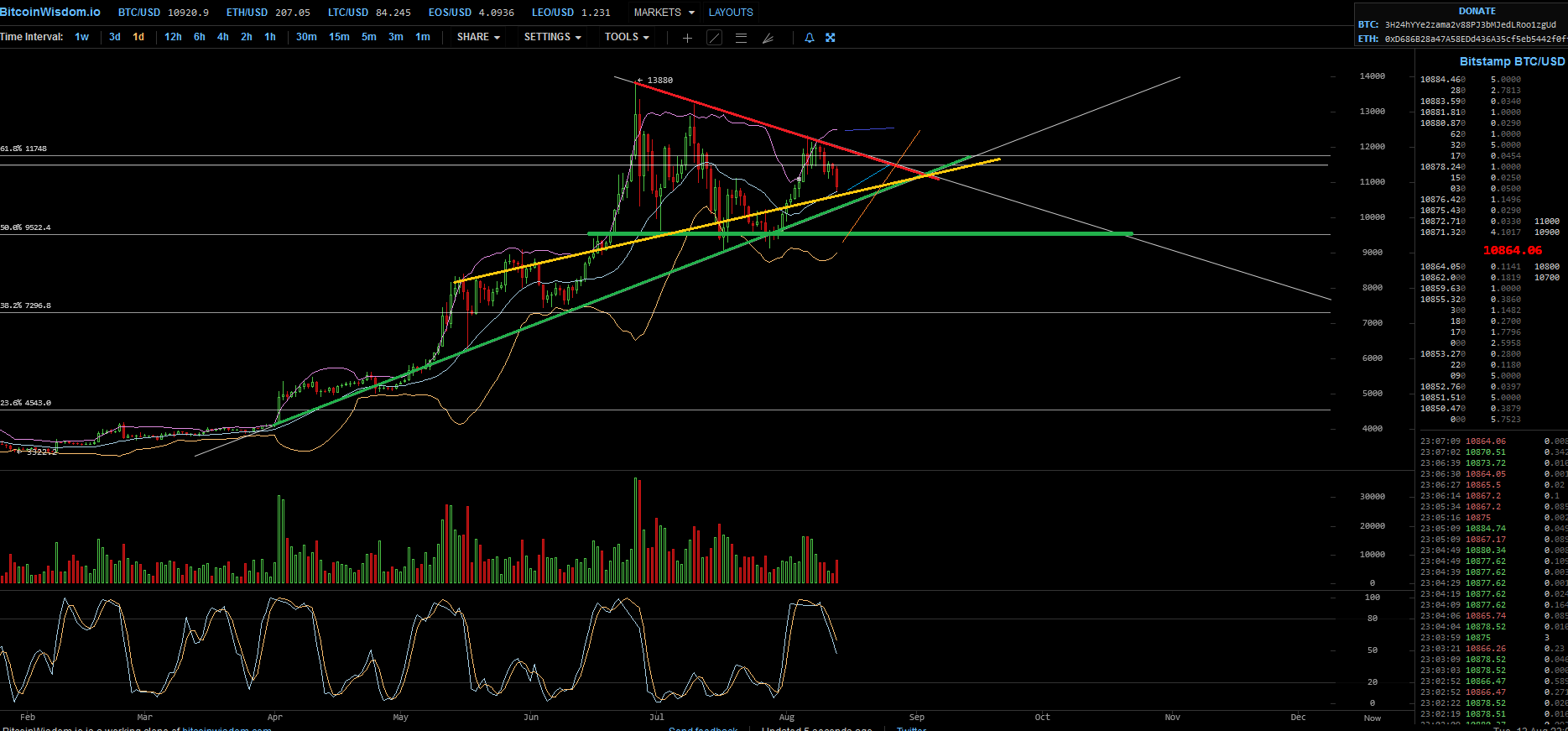Click the 38.2% 7296.8 Fibonacci label
The image size is (1568, 731).
(x=25, y=305)
